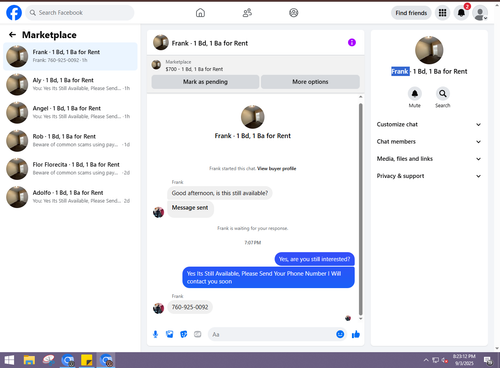Screen dimensions: 500x368
Task: Open Aly conversation in chat list
Action: (70, 84)
